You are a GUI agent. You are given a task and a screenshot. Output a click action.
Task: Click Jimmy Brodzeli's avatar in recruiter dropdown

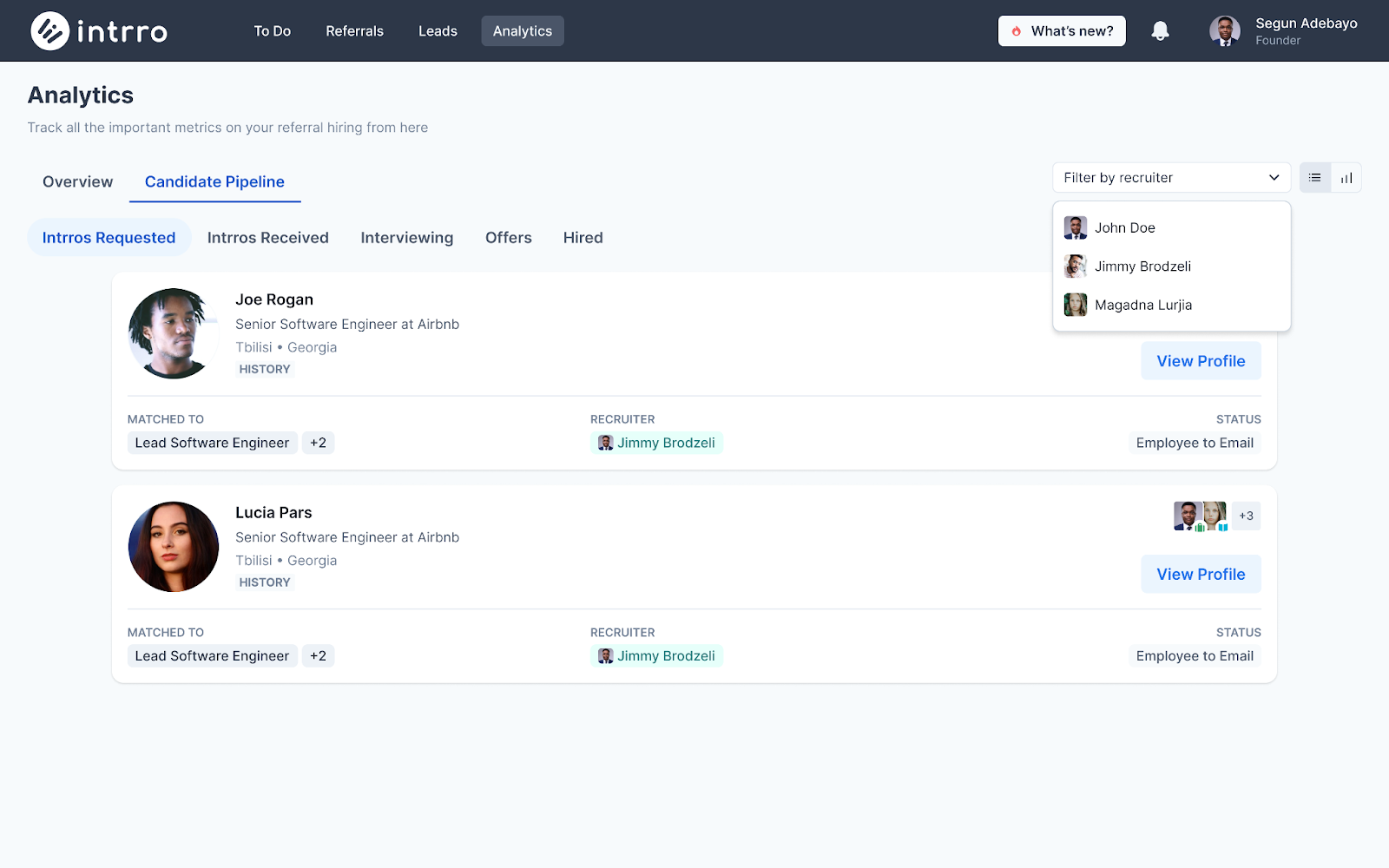(x=1076, y=266)
